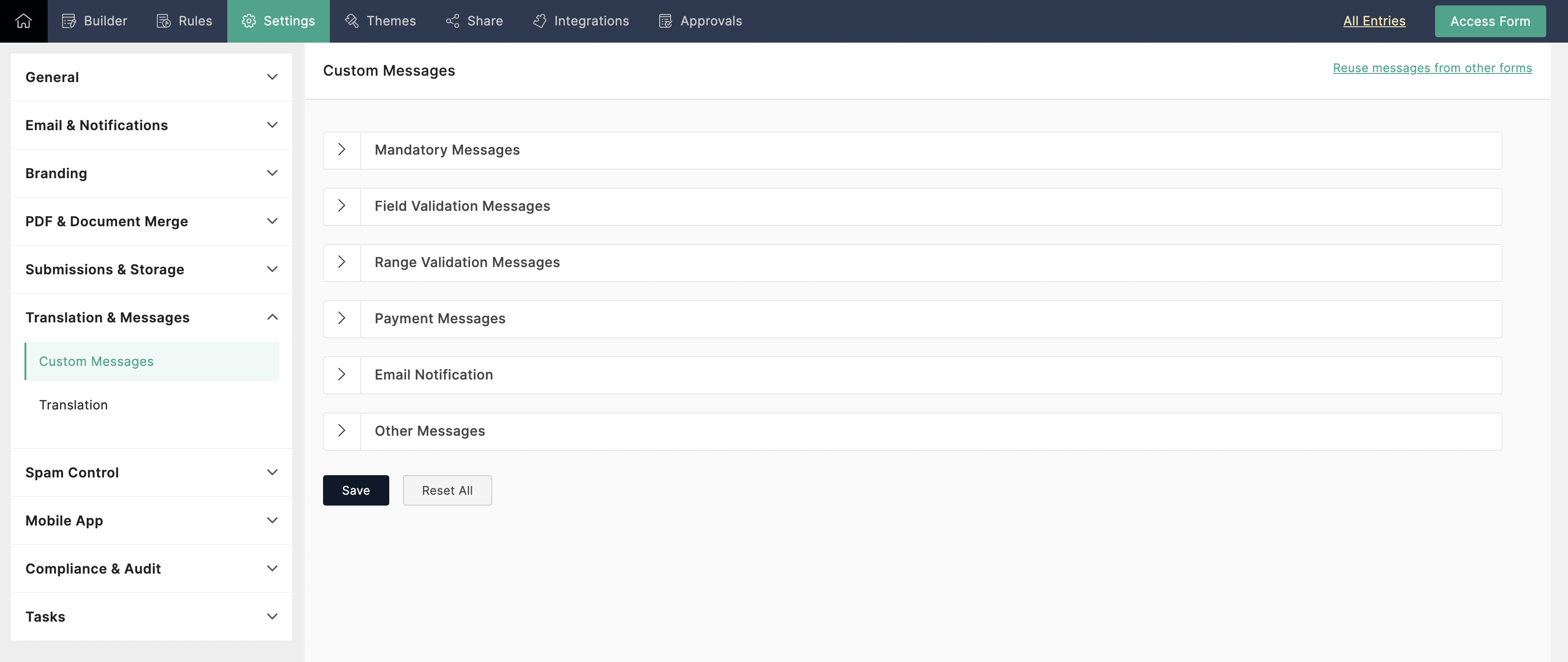Select the Translation submenu item
This screenshot has height=662, width=1568.
[x=73, y=405]
